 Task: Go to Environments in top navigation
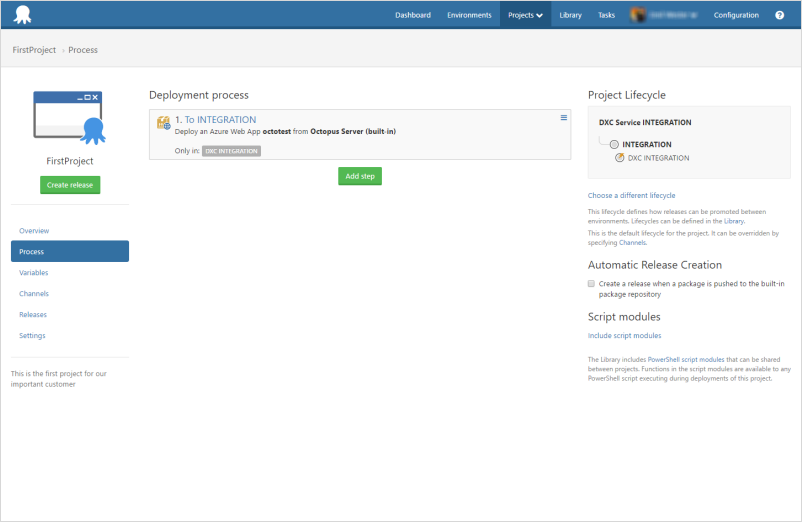469,15
